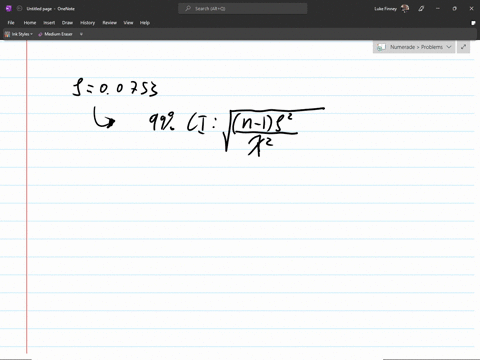The width and height of the screenshot is (480, 360).
Task: Open the File menu
Action: click(x=11, y=23)
